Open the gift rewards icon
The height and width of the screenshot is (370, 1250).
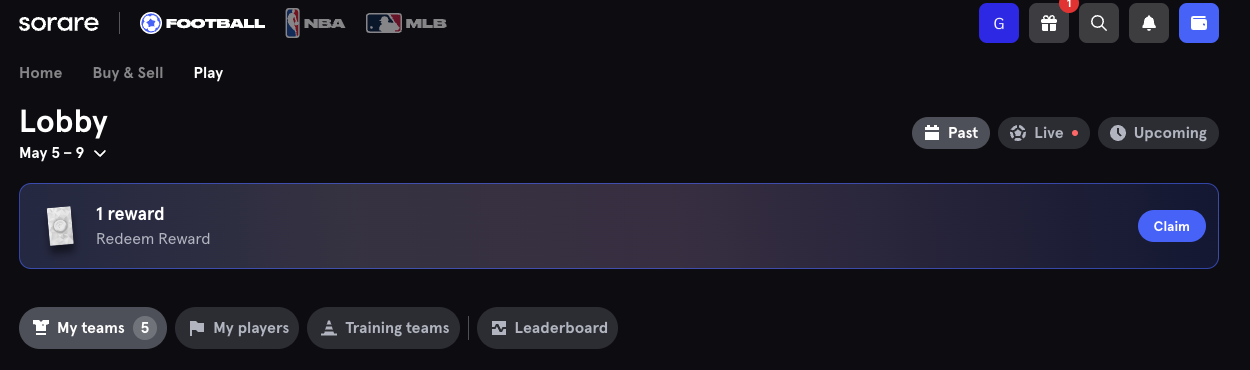[x=1049, y=23]
